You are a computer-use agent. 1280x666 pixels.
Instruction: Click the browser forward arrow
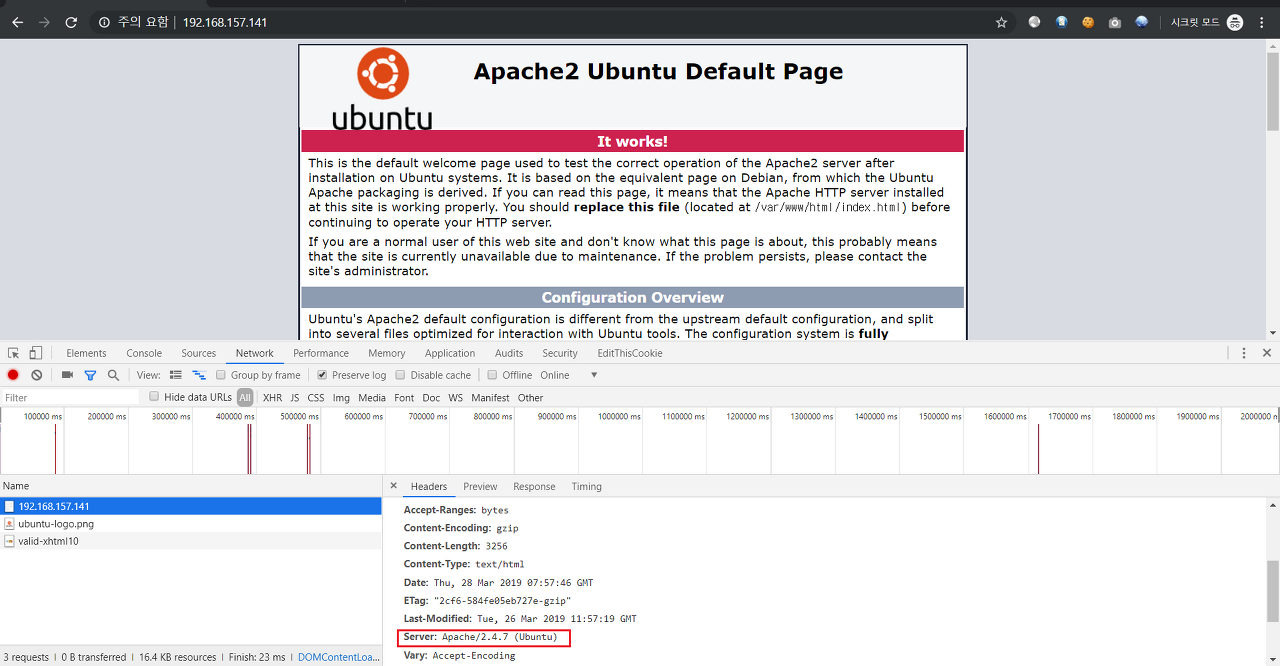(44, 22)
